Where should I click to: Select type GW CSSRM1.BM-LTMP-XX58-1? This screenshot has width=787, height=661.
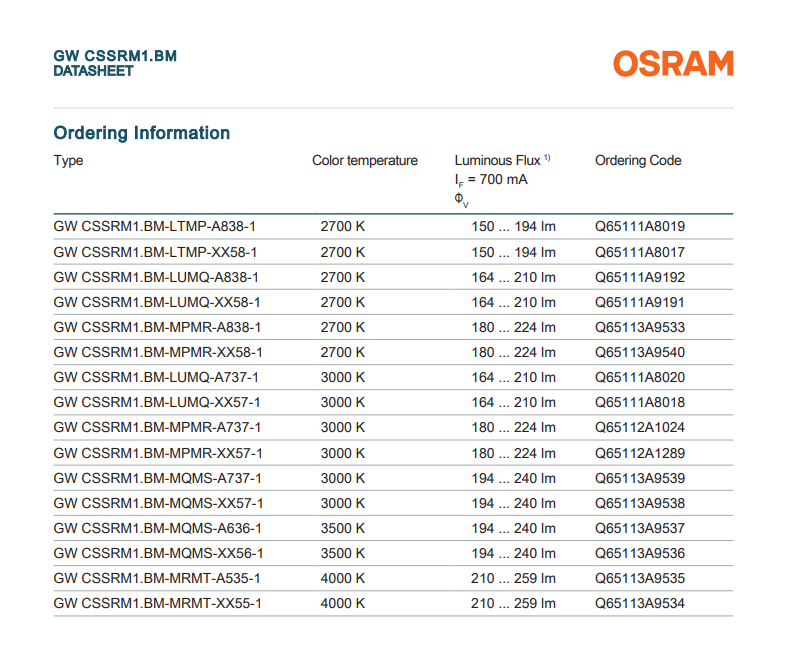[155, 252]
